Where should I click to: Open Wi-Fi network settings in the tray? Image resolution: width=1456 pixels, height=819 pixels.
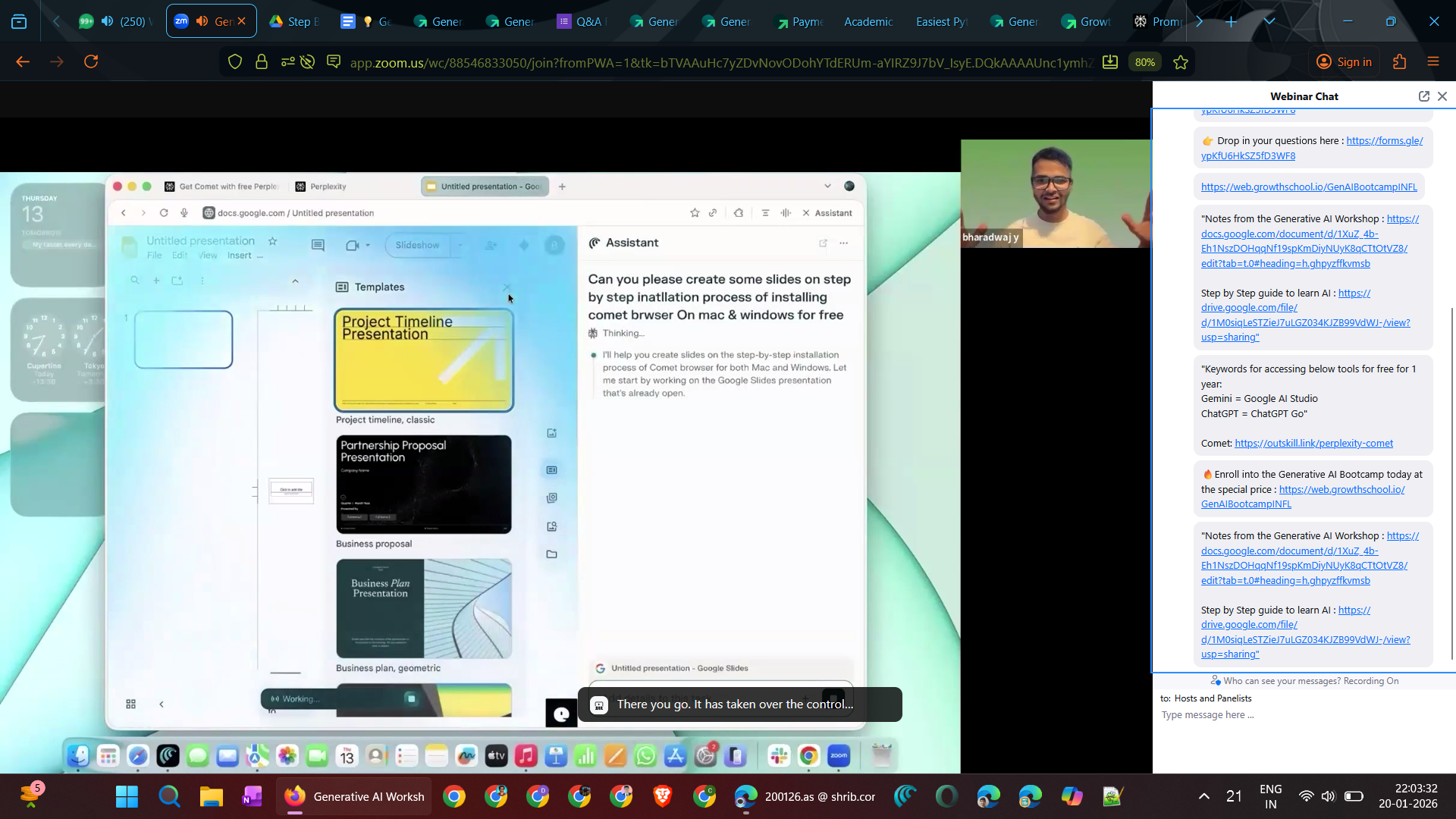click(1306, 797)
